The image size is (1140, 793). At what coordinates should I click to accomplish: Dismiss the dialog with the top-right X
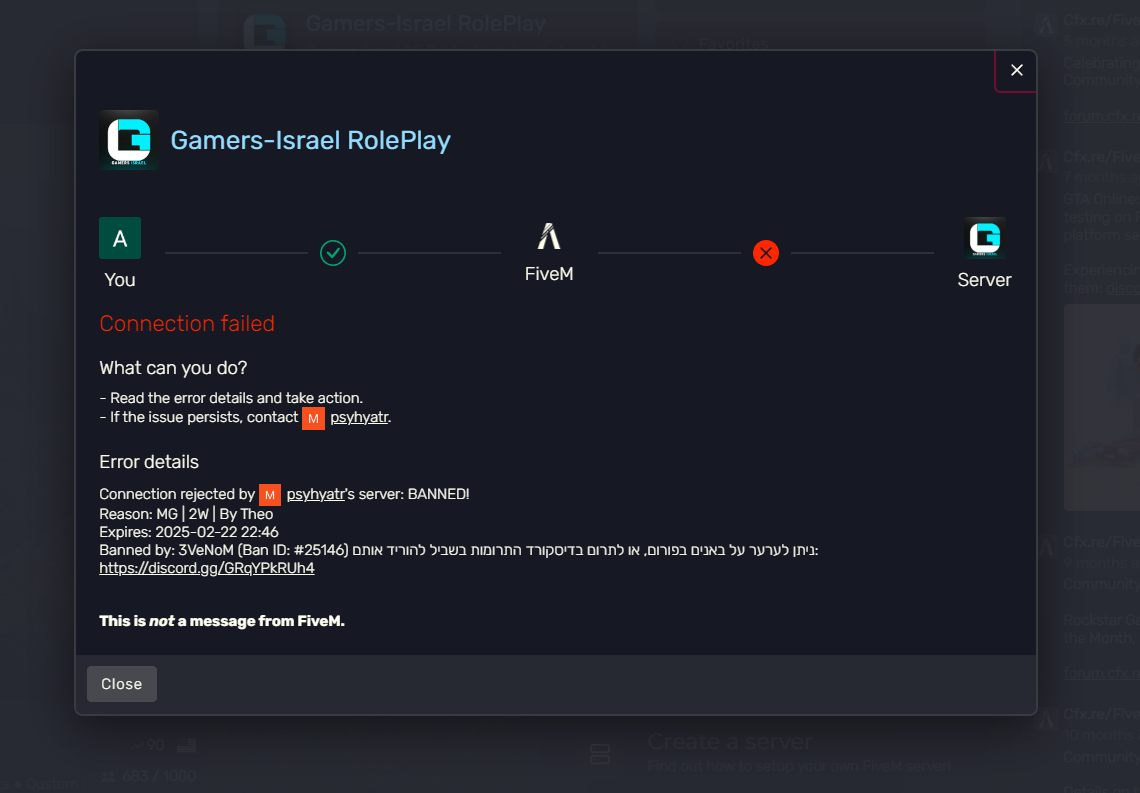tap(1016, 70)
